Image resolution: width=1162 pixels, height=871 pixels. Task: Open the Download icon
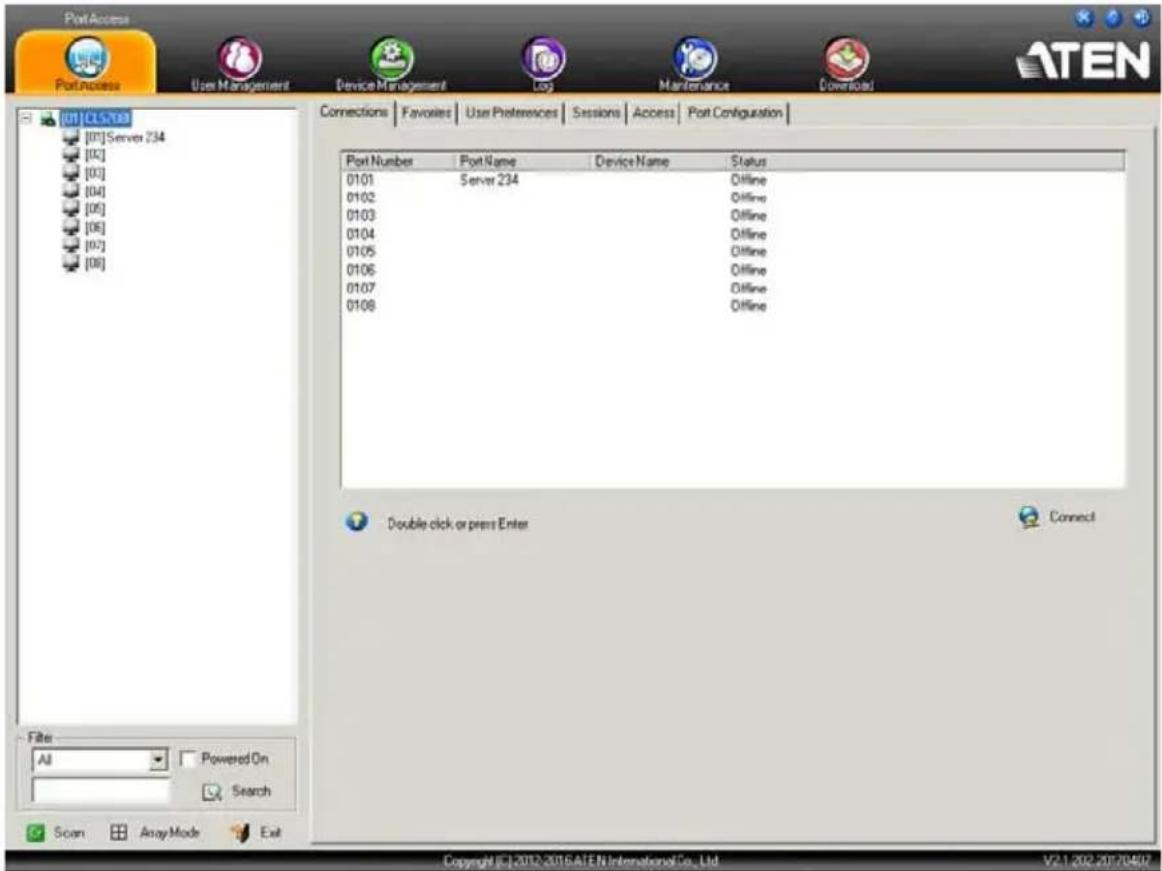pos(846,58)
